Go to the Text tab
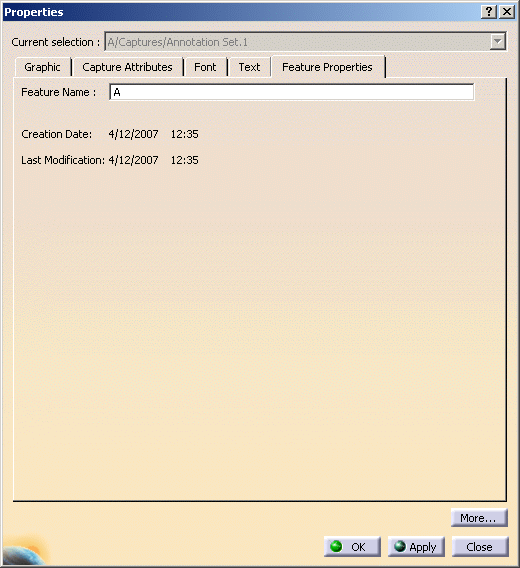 coord(249,67)
